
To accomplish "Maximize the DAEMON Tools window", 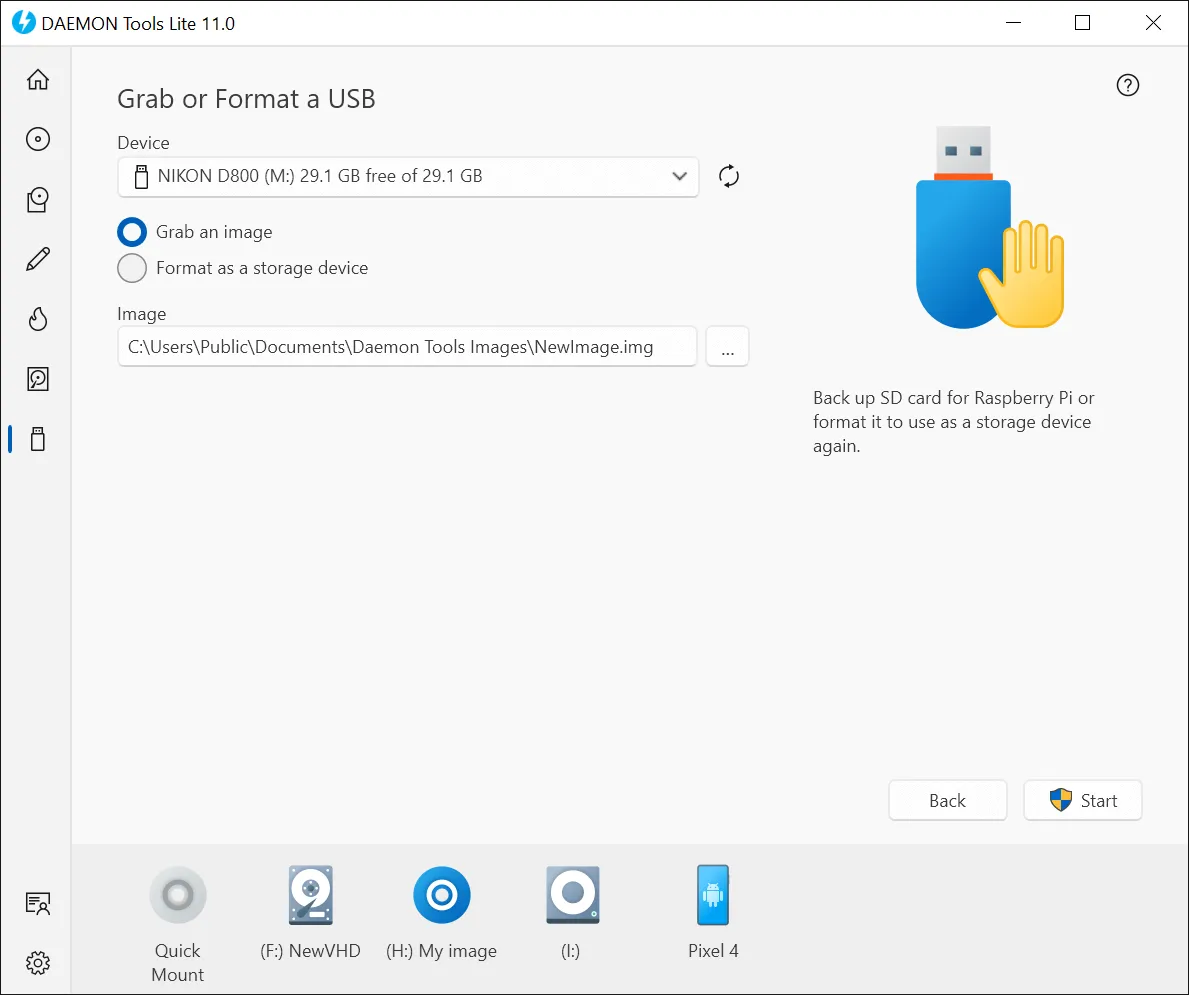I will (1083, 23).
